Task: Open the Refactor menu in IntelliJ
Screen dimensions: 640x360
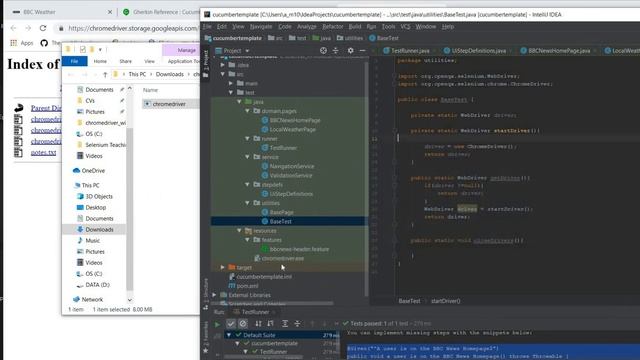Action: pyautogui.click(x=333, y=27)
